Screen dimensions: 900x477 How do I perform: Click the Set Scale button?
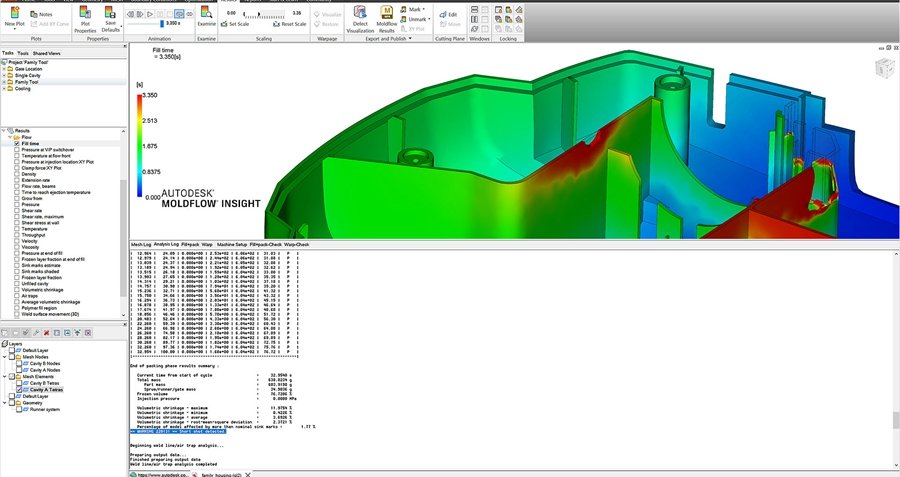point(235,24)
